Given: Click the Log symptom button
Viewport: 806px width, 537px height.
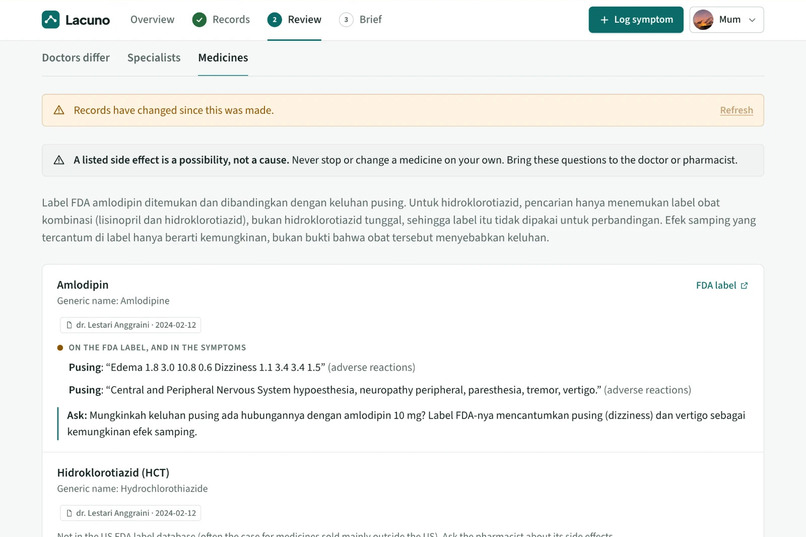Looking at the screenshot, I should pos(636,20).
